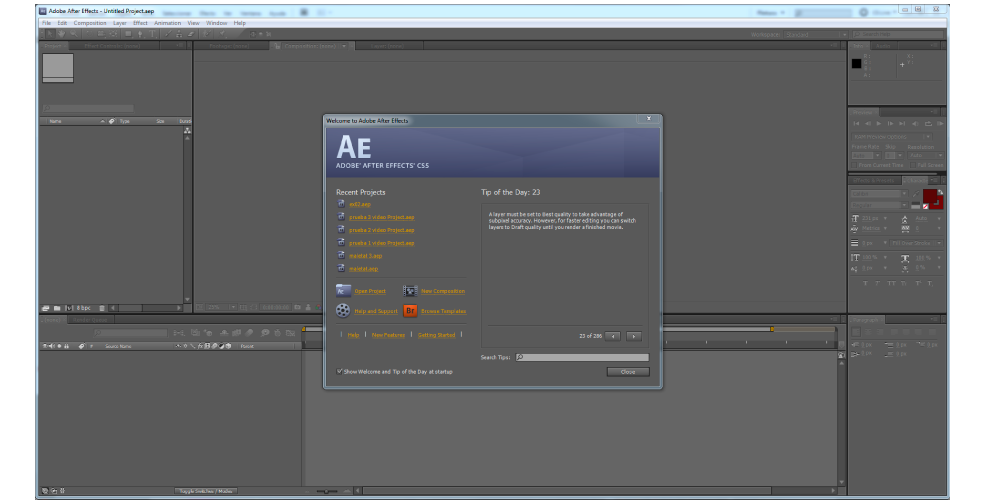The height and width of the screenshot is (500, 1000).
Task: Select the Selection arrow tool in toolbar
Action: point(49,34)
